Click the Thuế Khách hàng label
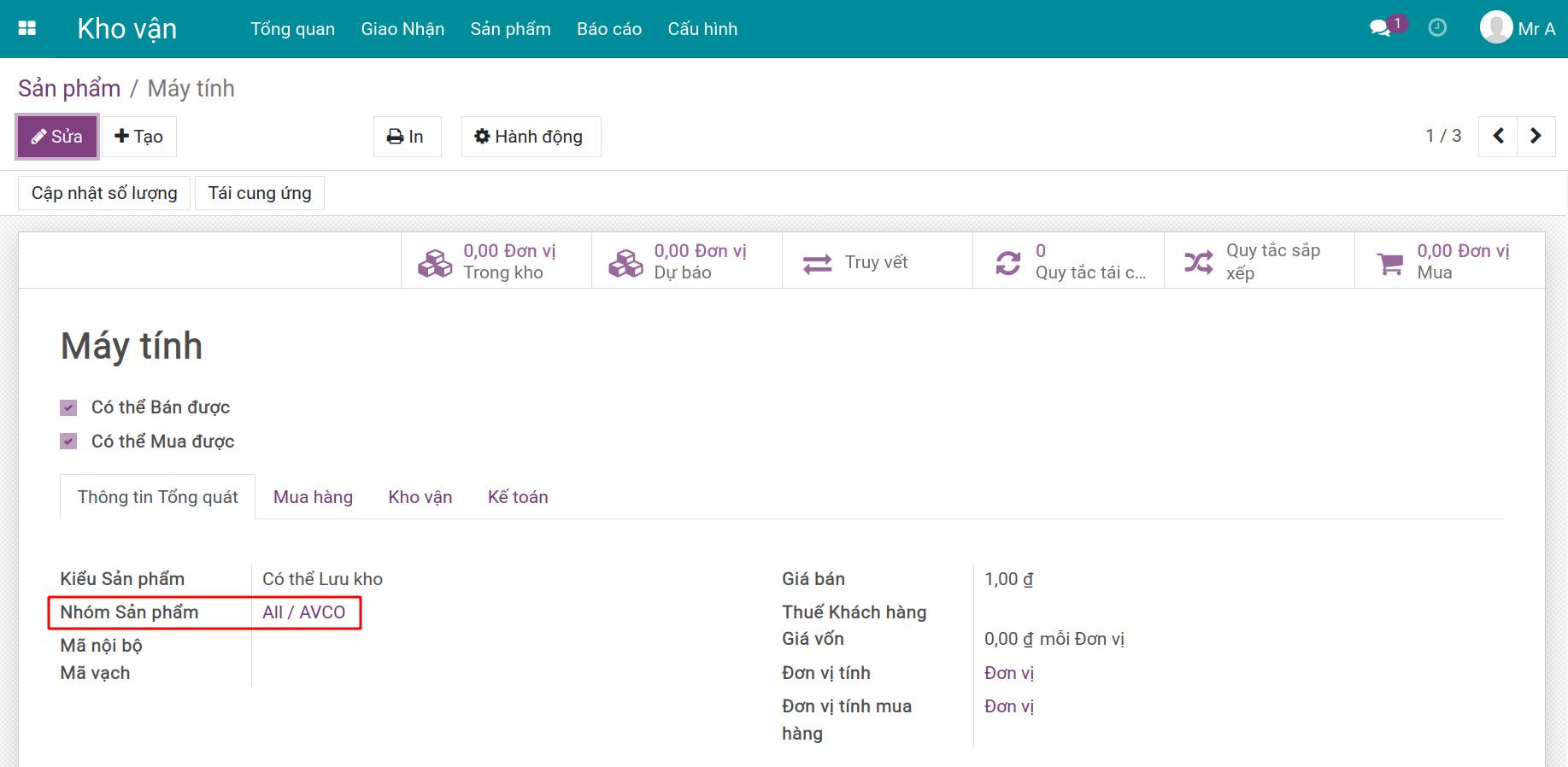1568x767 pixels. (x=854, y=612)
